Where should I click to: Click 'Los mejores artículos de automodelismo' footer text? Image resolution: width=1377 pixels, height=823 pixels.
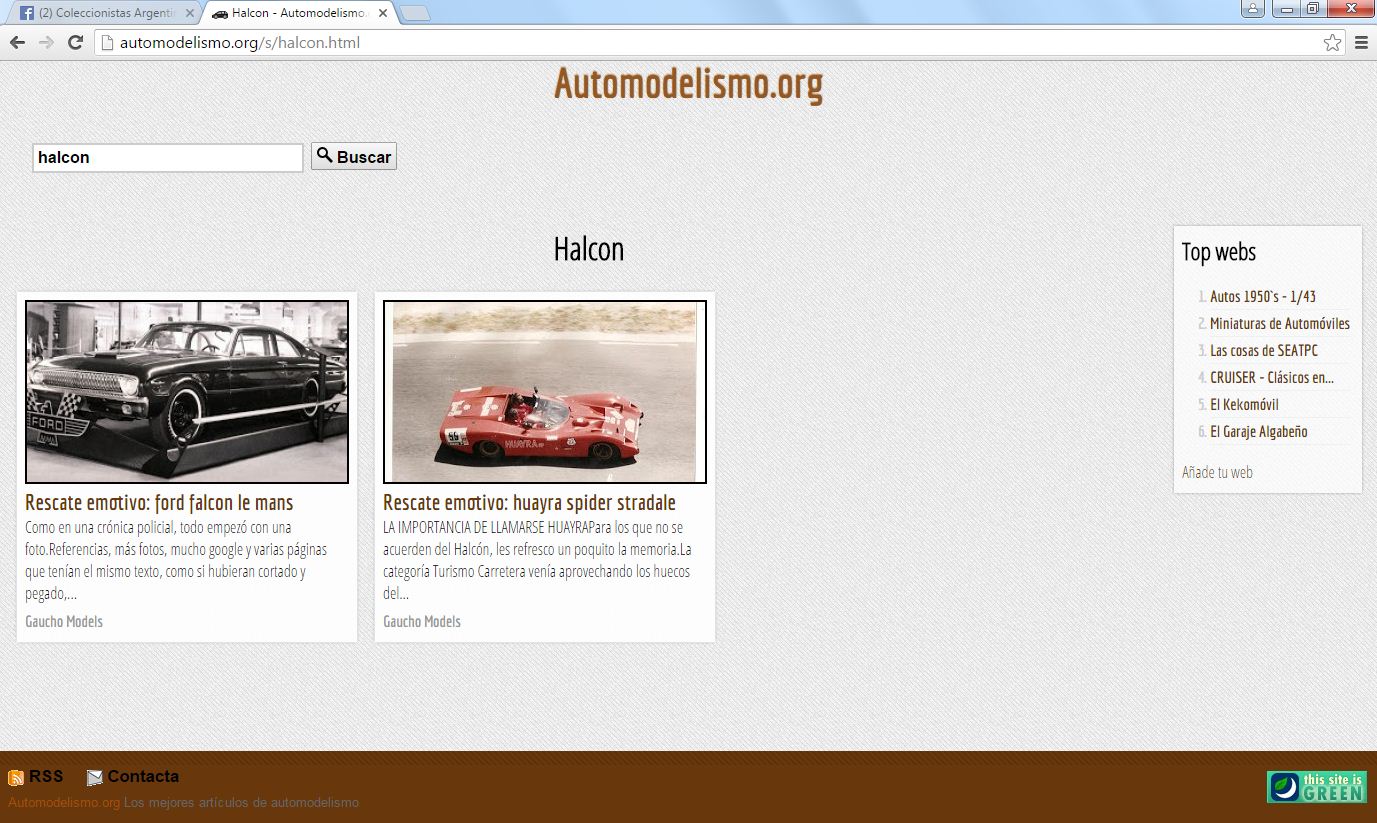tap(241, 802)
